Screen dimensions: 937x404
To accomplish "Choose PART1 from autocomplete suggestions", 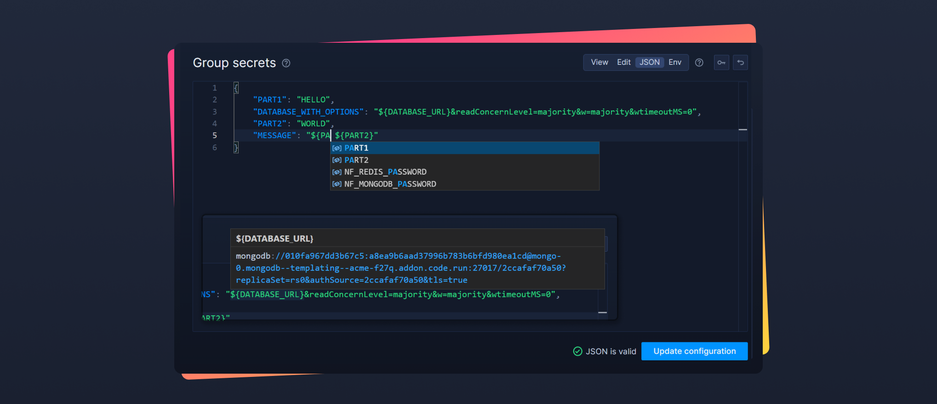I will pos(465,148).
